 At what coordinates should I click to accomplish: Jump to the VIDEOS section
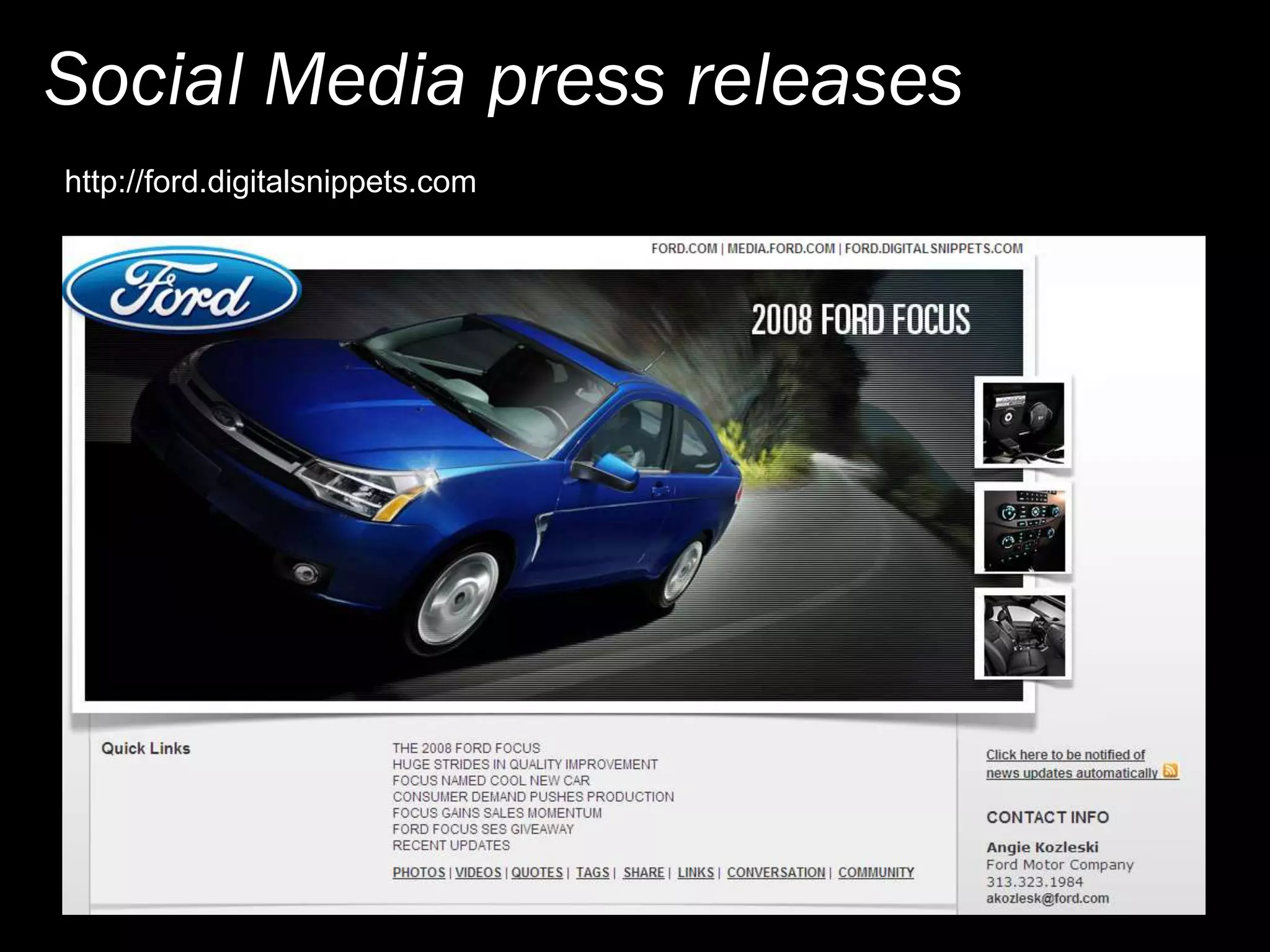pos(478,873)
